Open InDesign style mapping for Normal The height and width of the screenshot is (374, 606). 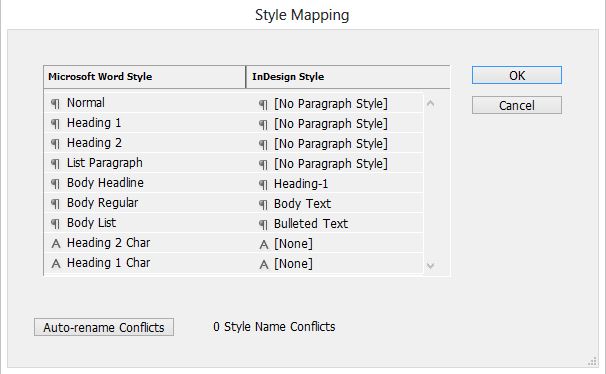[331, 104]
